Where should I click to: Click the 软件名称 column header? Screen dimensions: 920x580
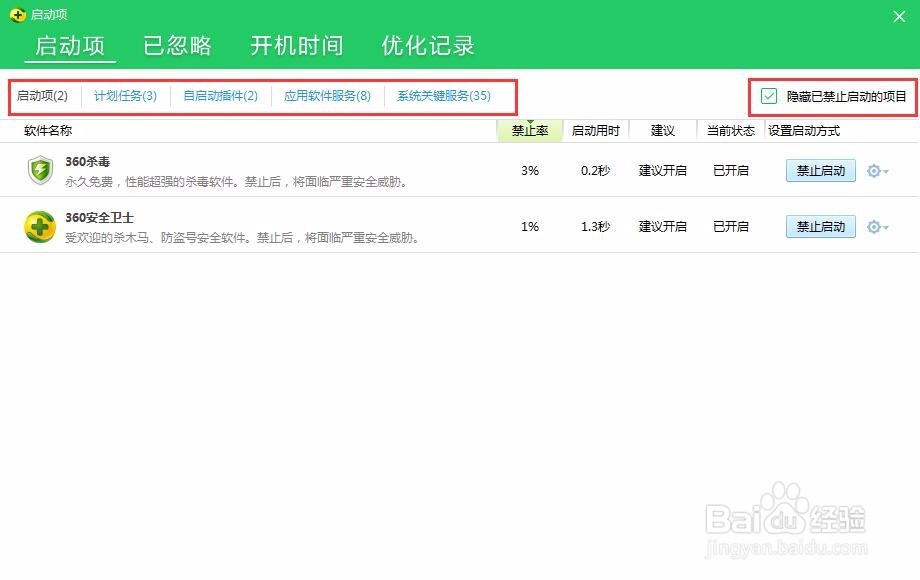[x=48, y=131]
